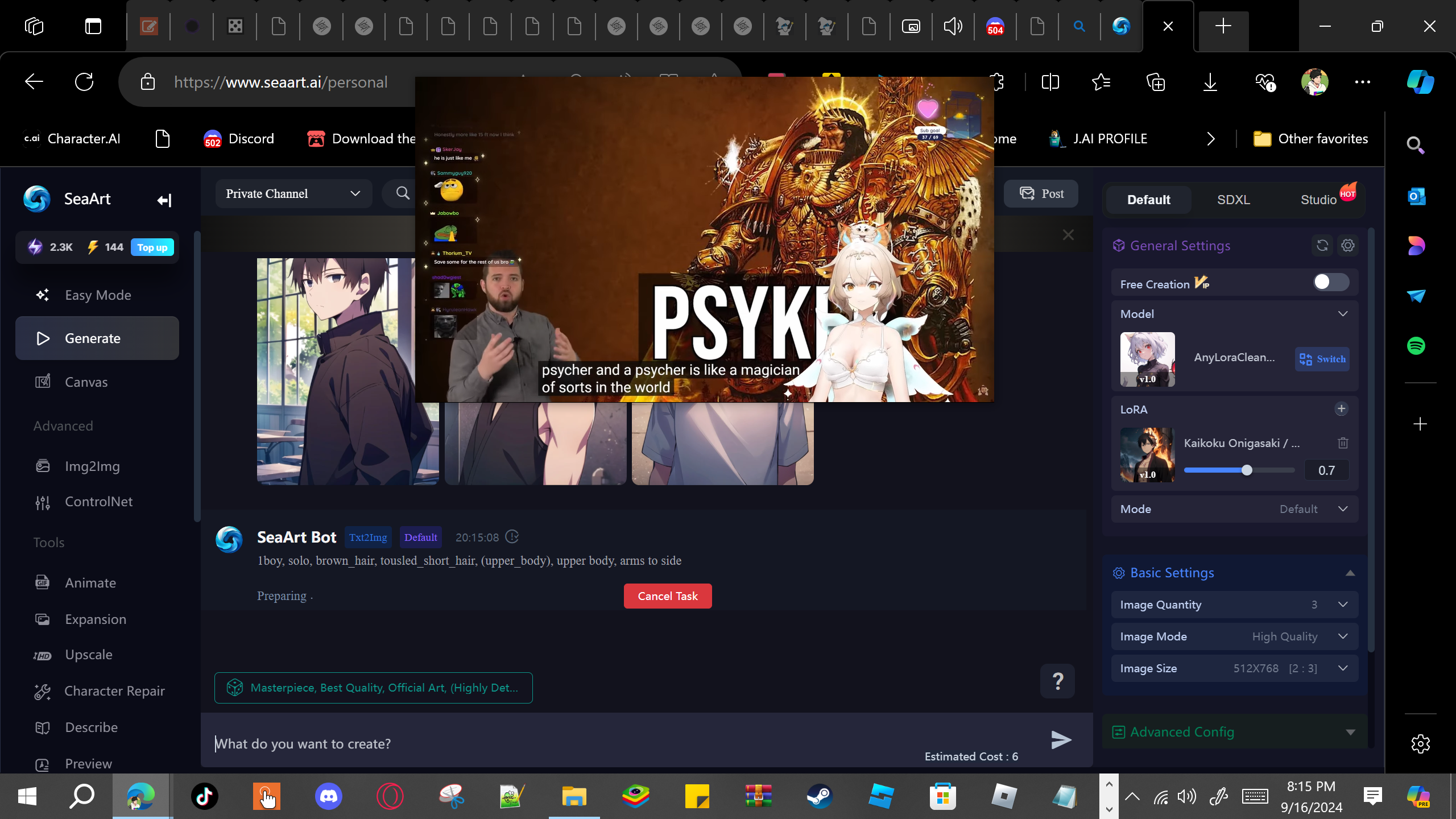Open the Upscale tool
The width and height of the screenshot is (1456, 819).
97,655
